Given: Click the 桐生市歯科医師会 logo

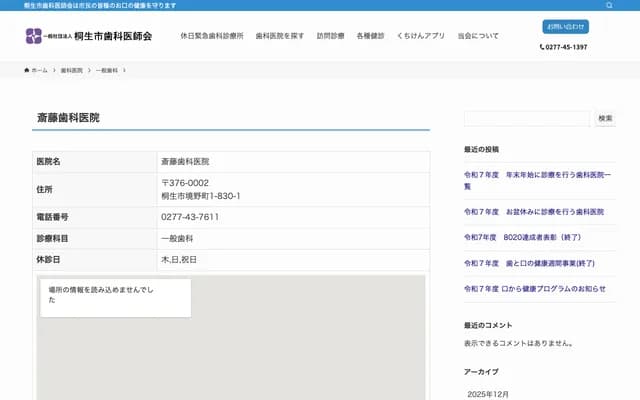Looking at the screenshot, I should (89, 36).
